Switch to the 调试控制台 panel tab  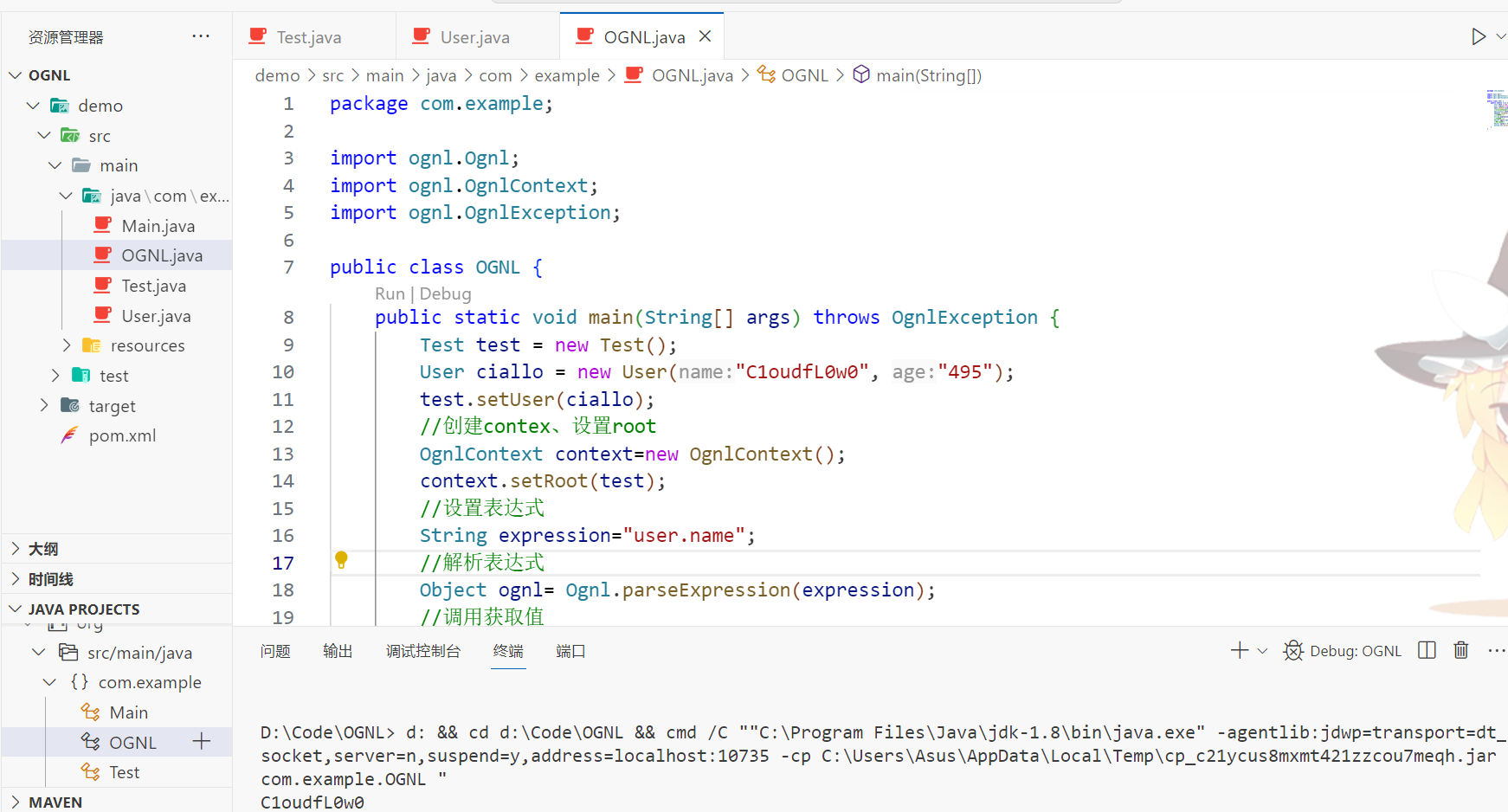tap(422, 651)
